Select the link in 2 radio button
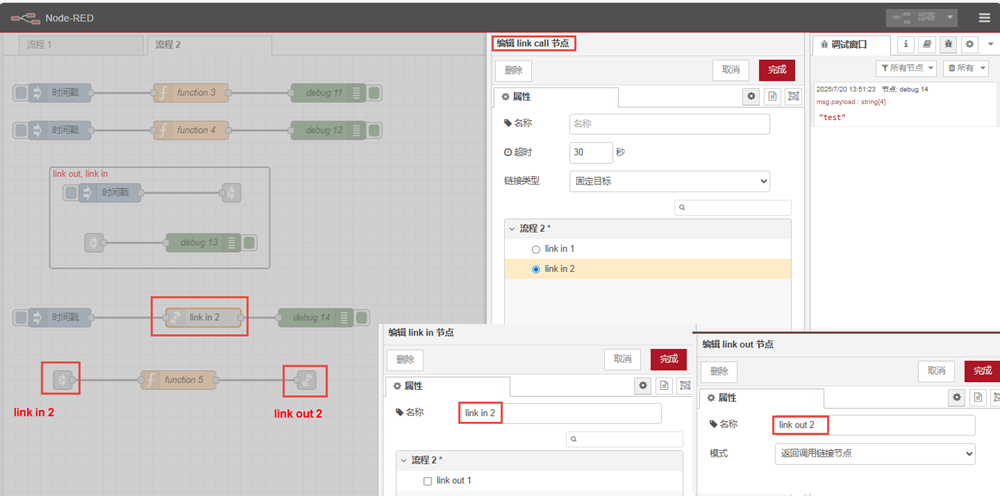The width and height of the screenshot is (1000, 496). tap(536, 270)
